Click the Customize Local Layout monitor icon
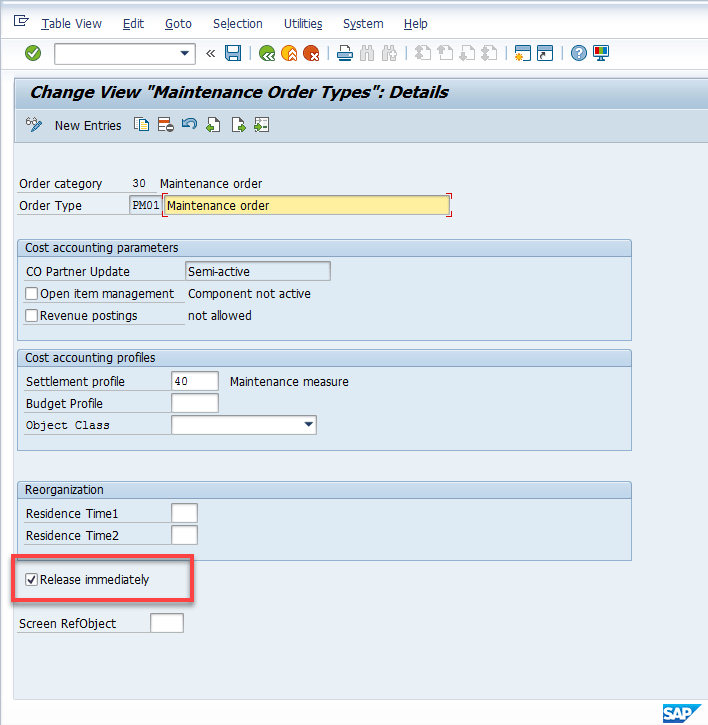The height and width of the screenshot is (725, 708). (x=601, y=53)
